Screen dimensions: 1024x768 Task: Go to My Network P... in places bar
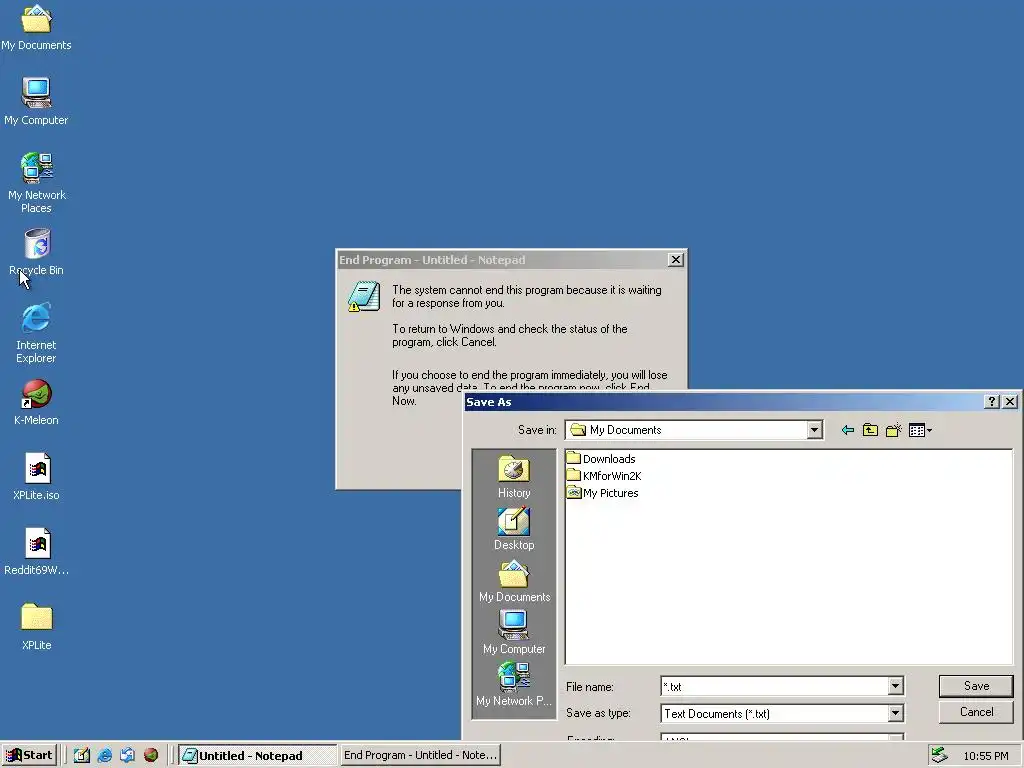[x=514, y=684]
